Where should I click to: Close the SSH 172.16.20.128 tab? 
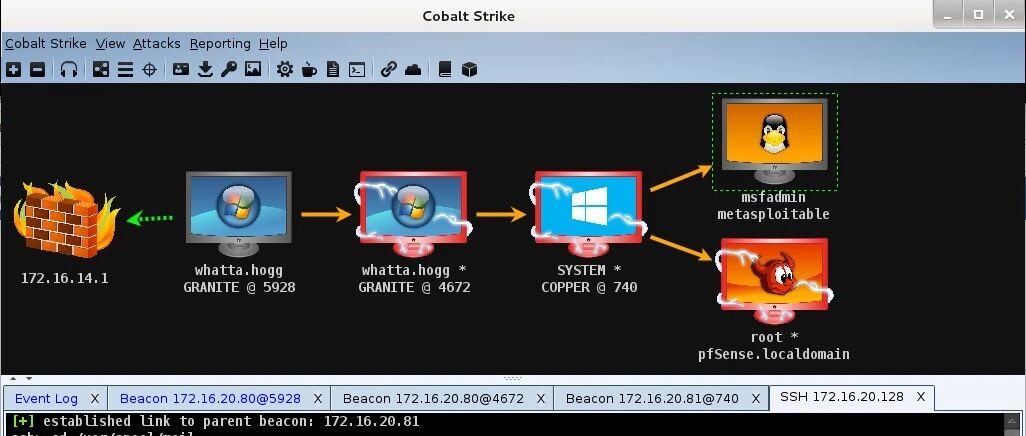[921, 397]
